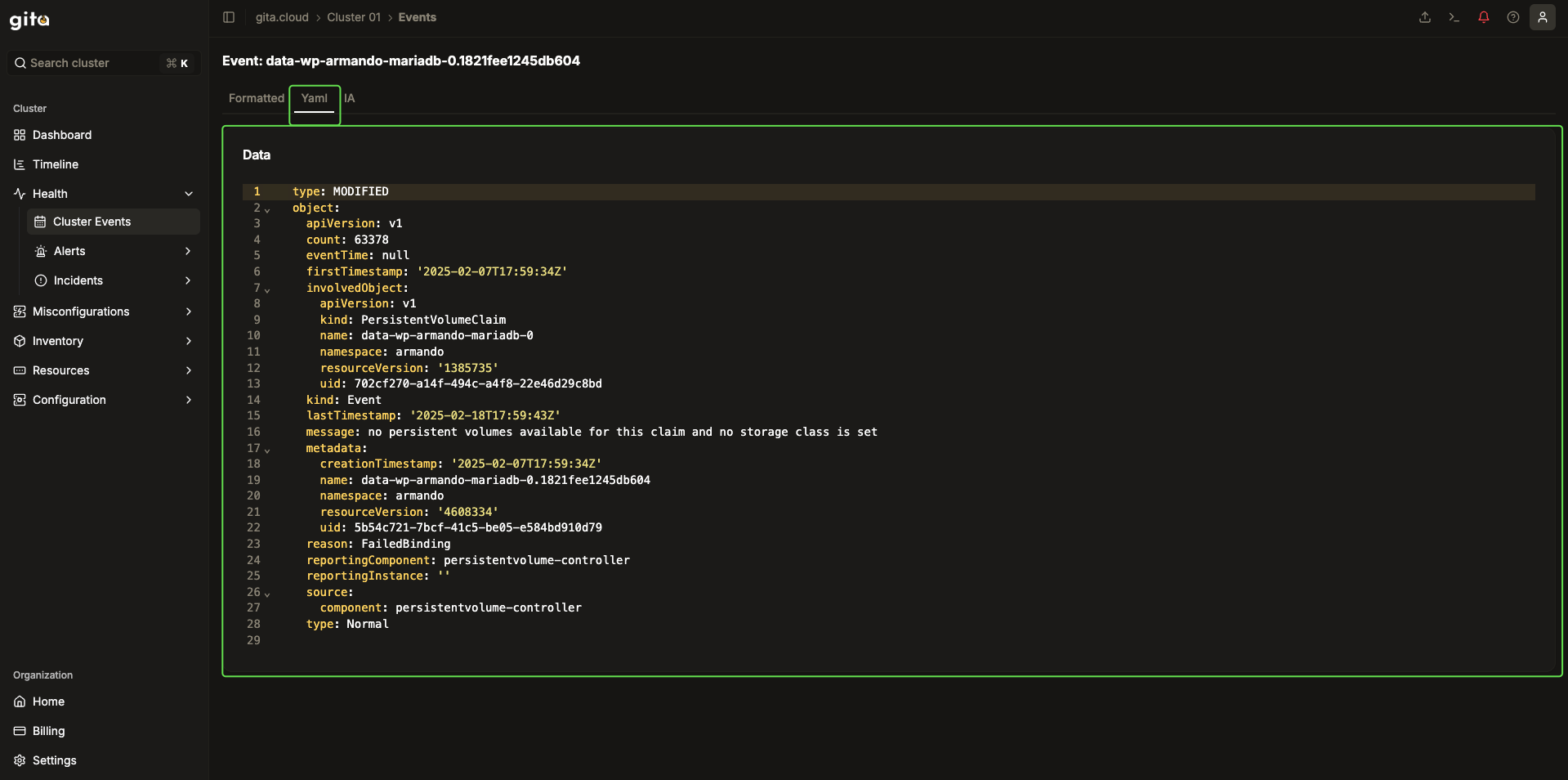Open the help question mark icon
The width and height of the screenshot is (1568, 780).
tap(1513, 17)
